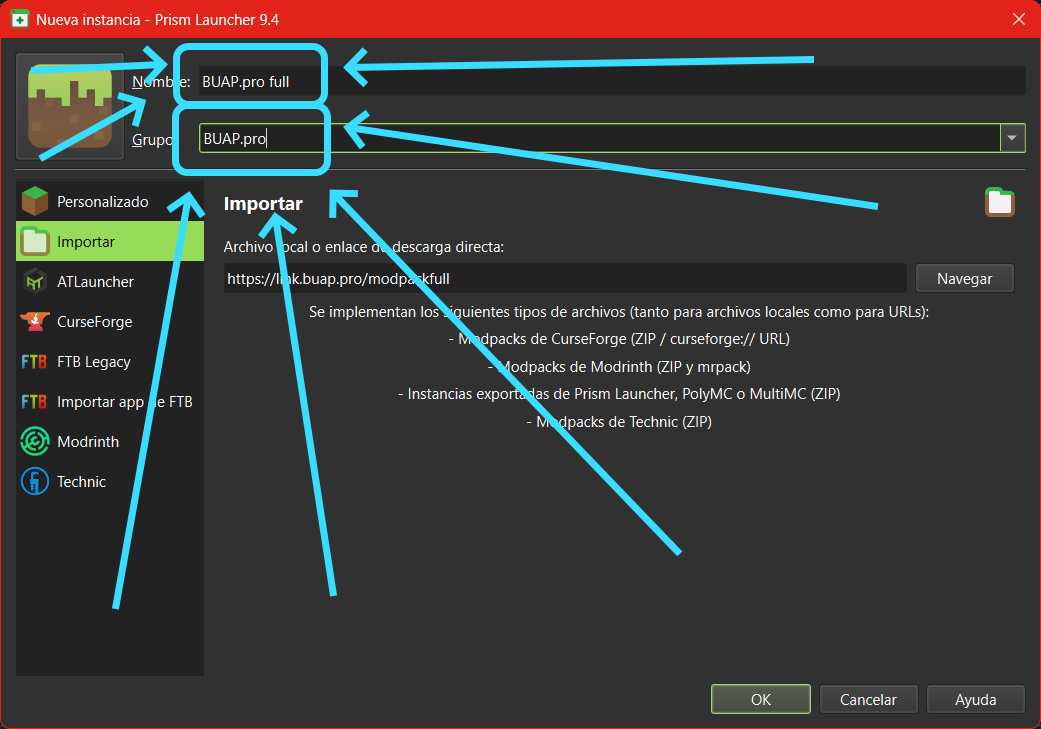Open help with the Ayuda button
Screen dimensions: 1041x729
pyautogui.click(x=975, y=700)
